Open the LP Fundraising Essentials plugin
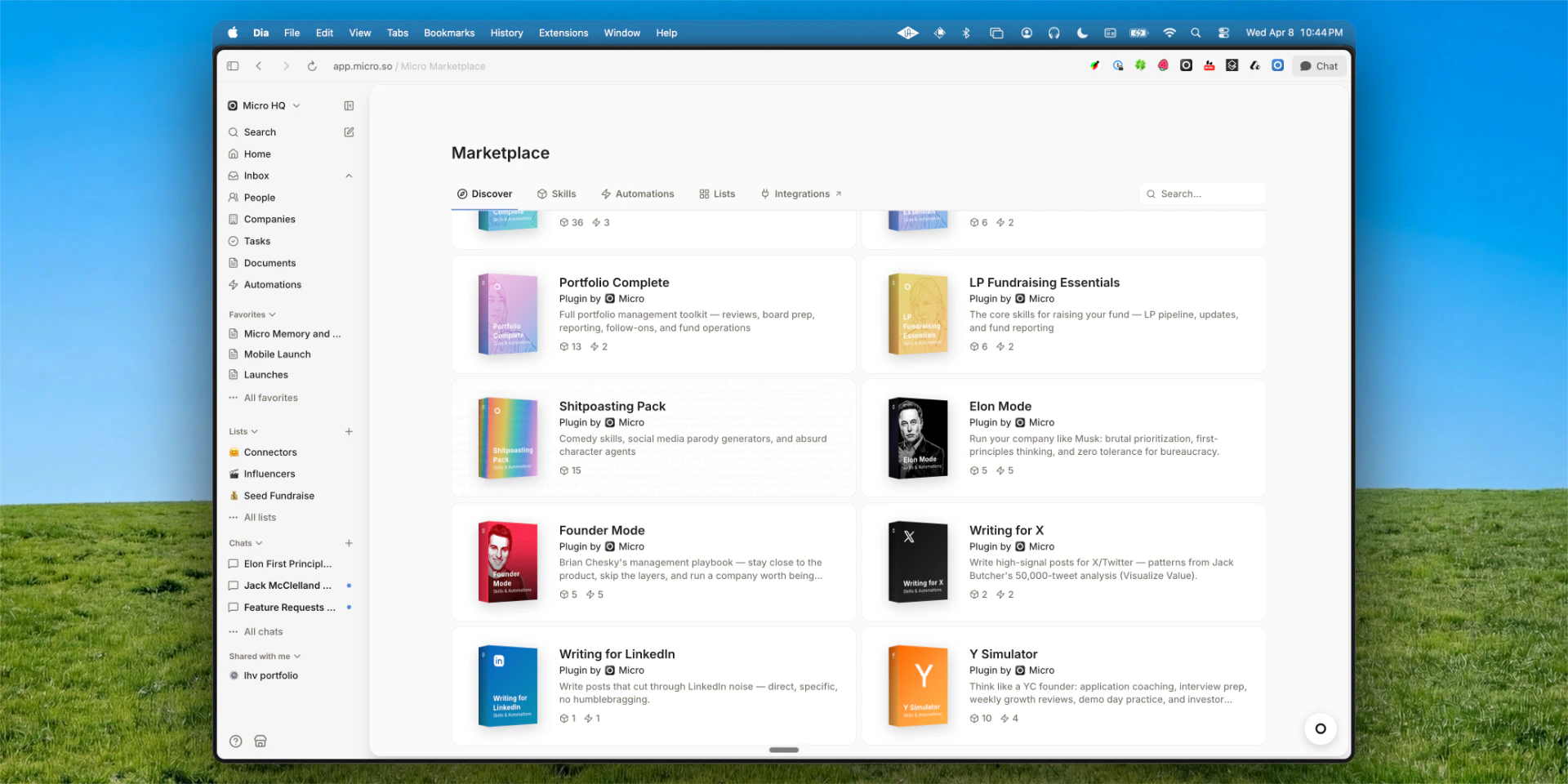This screenshot has height=784, width=1568. click(1045, 283)
